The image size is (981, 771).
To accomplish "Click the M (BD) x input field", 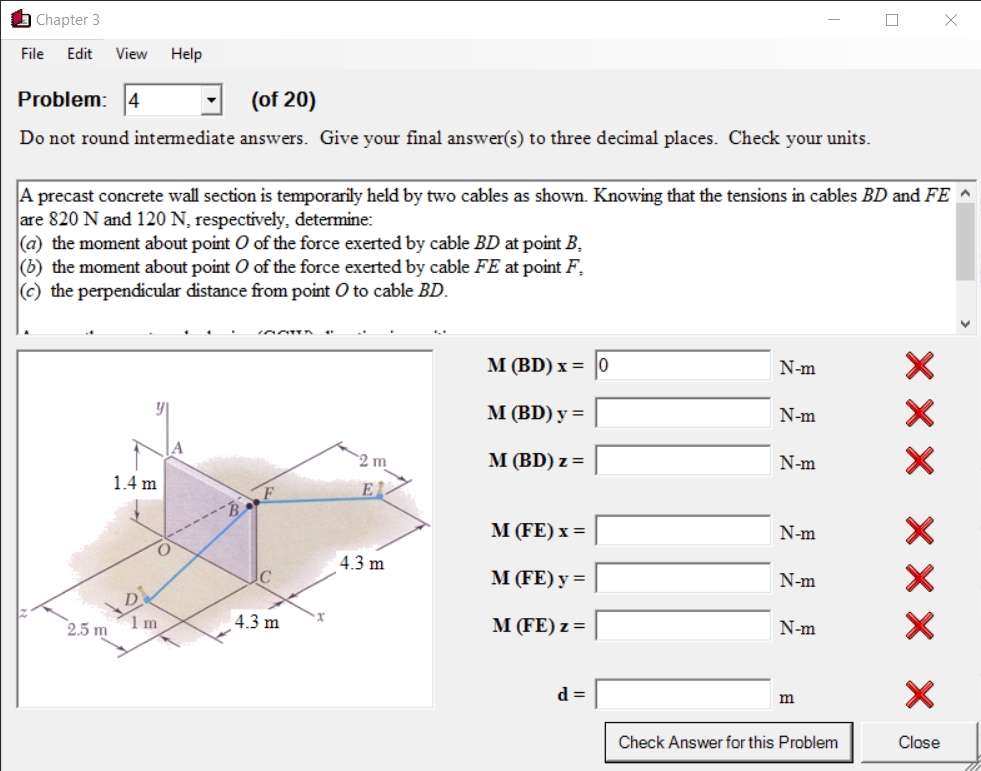I will tap(683, 365).
